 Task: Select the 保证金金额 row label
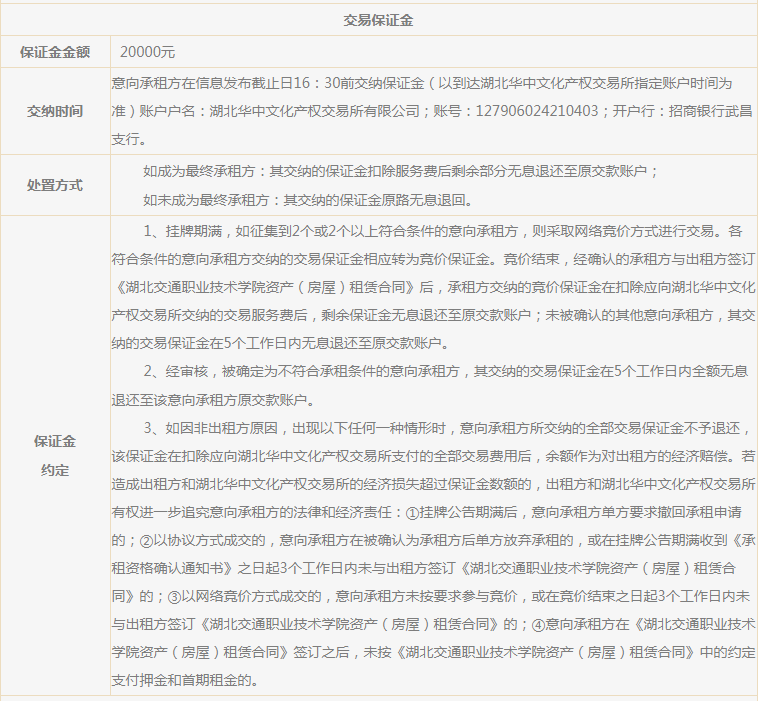pos(55,52)
